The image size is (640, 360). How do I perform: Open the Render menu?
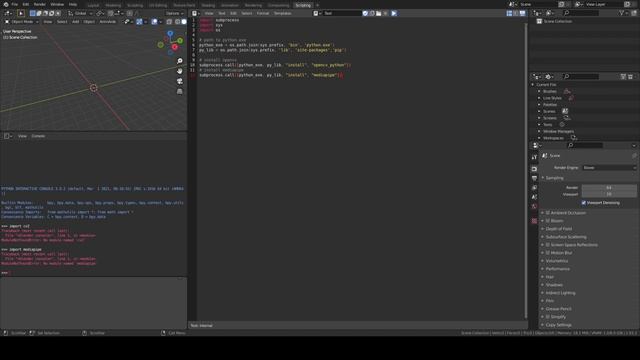point(40,4)
